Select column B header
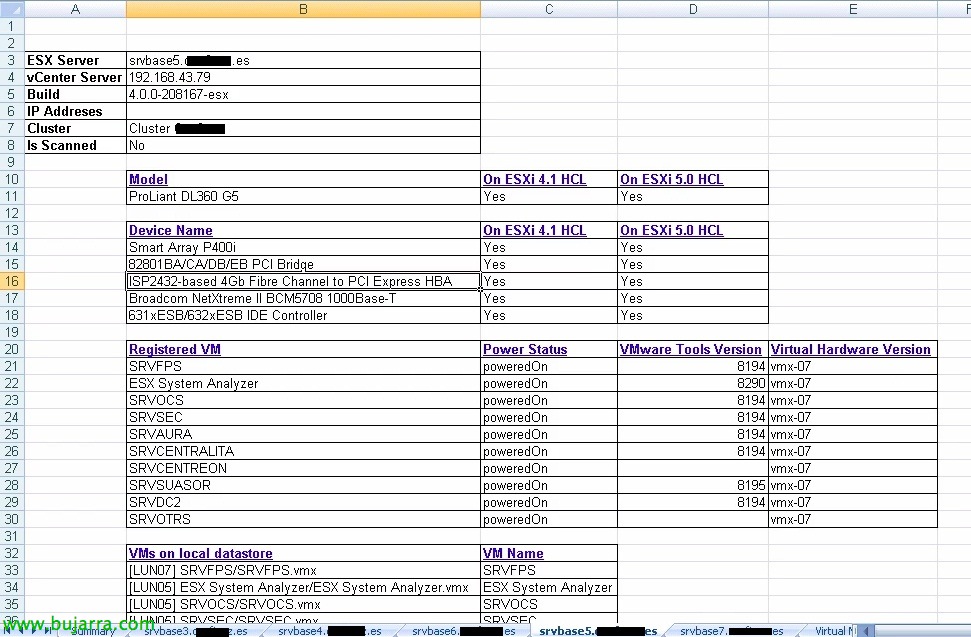971x637 pixels. [303, 9]
